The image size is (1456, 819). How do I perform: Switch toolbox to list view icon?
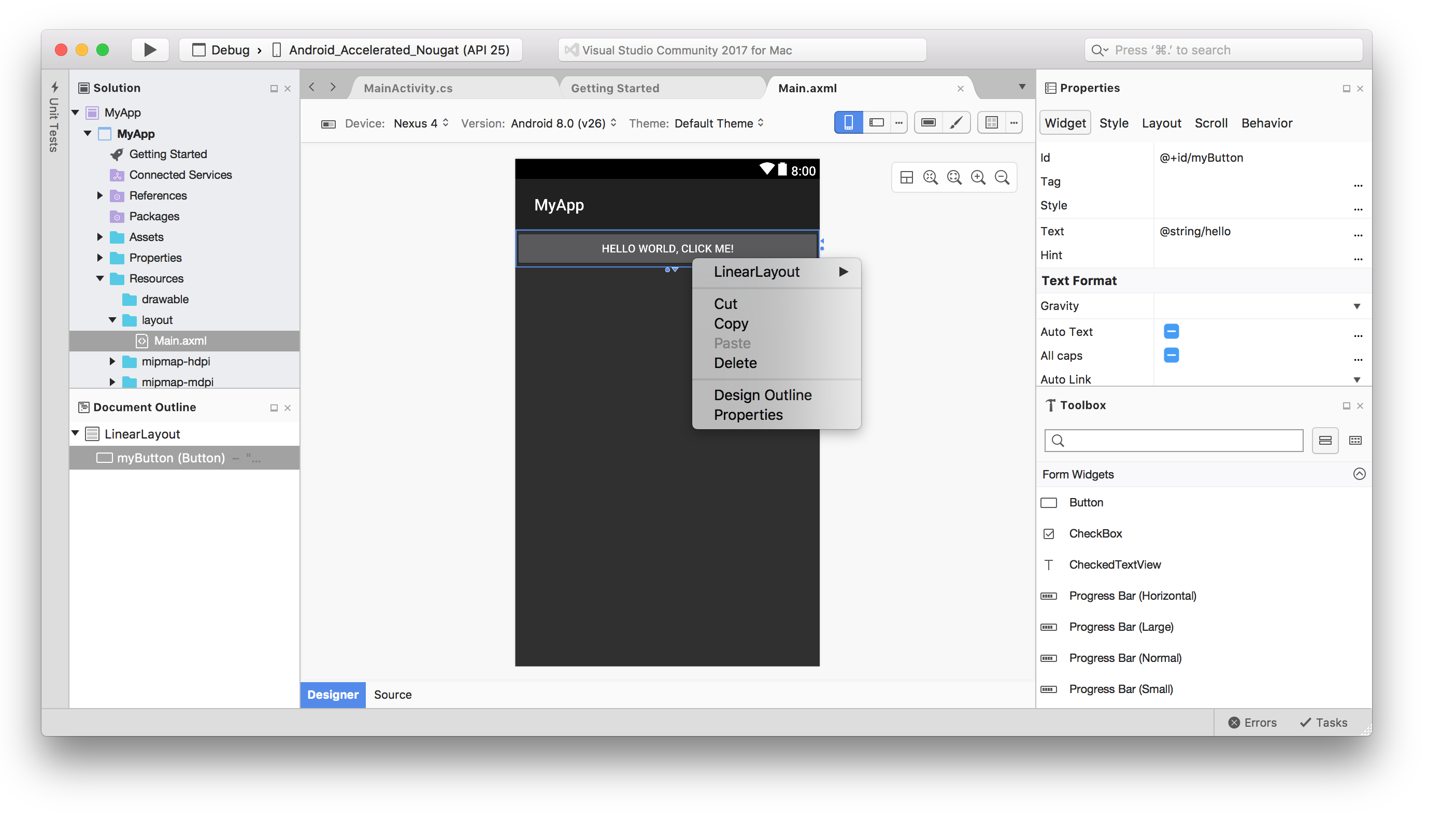pyautogui.click(x=1325, y=441)
